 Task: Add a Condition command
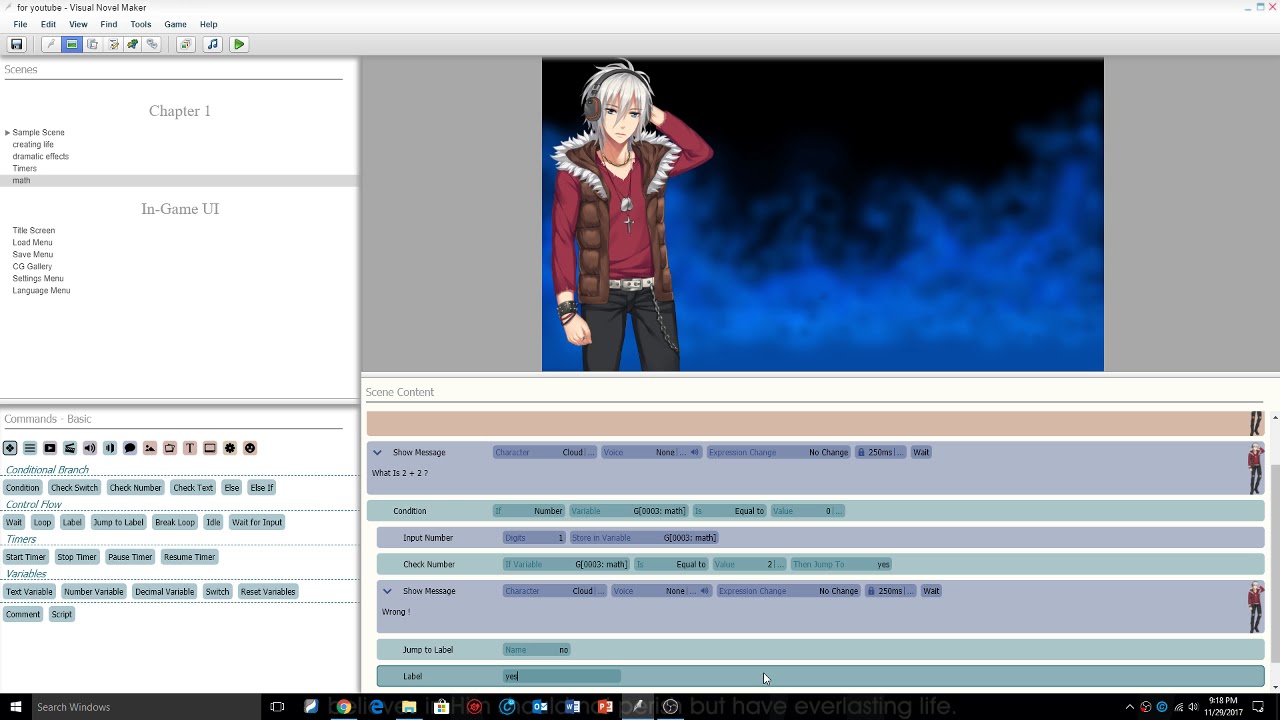click(23, 488)
